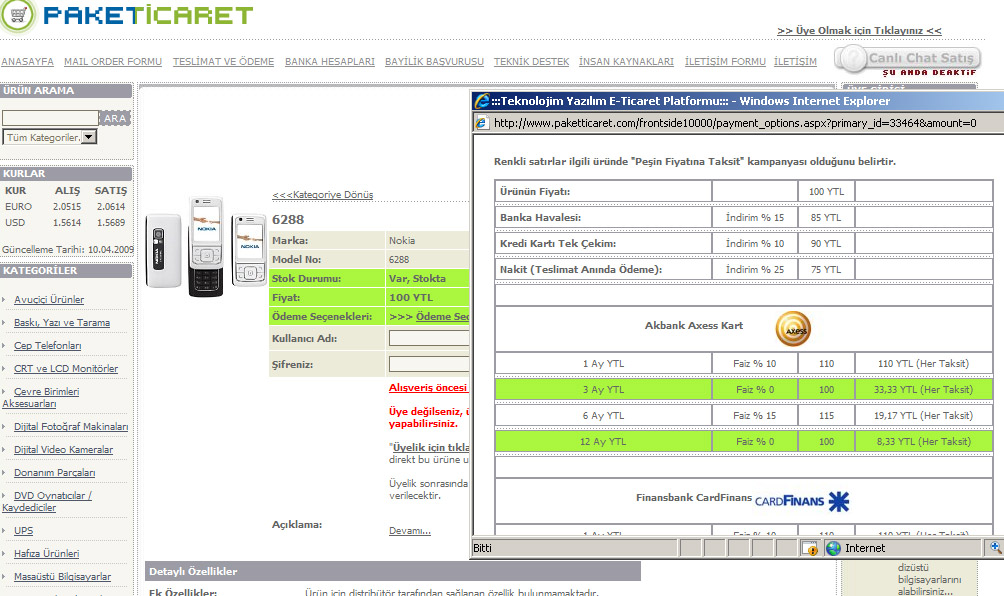The image size is (1004, 596).
Task: Open BANKA HESAPLARI menu item
Action: [x=330, y=61]
